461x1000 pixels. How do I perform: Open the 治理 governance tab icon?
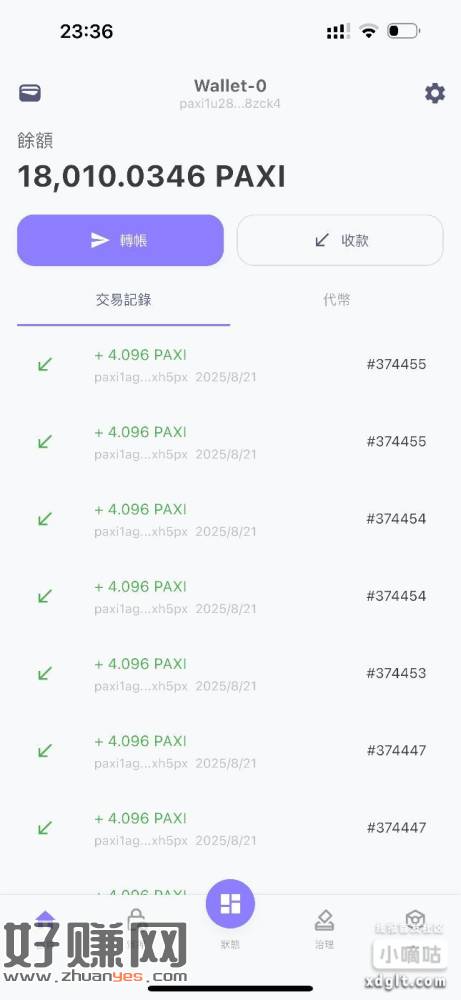click(325, 922)
